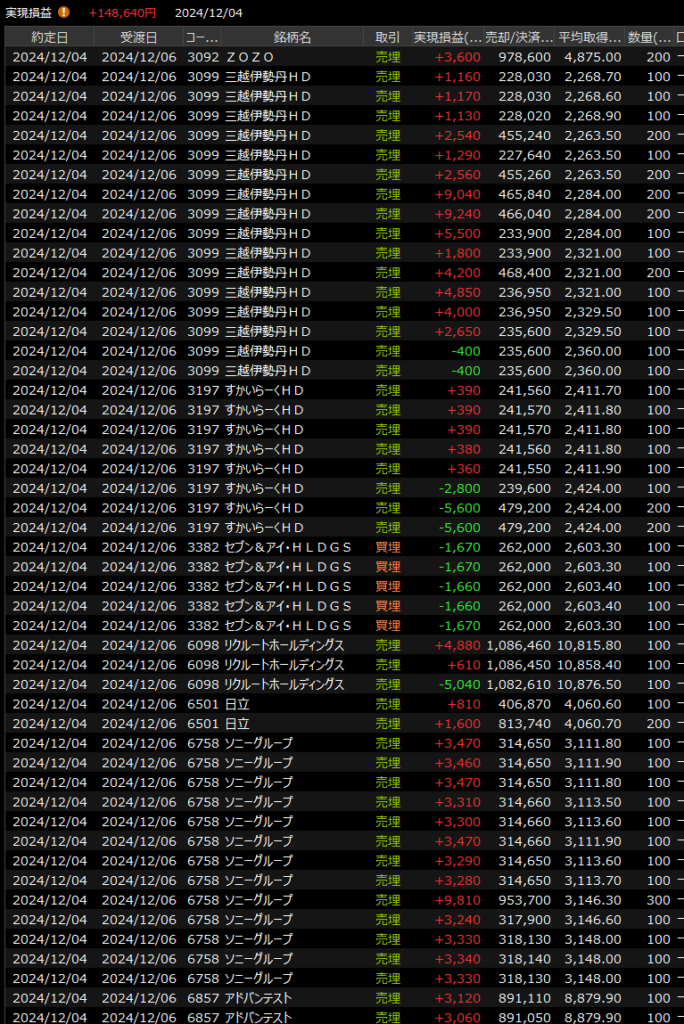684x1024 pixels.
Task: Sort by the 約定日 column header
Action: click(x=49, y=37)
